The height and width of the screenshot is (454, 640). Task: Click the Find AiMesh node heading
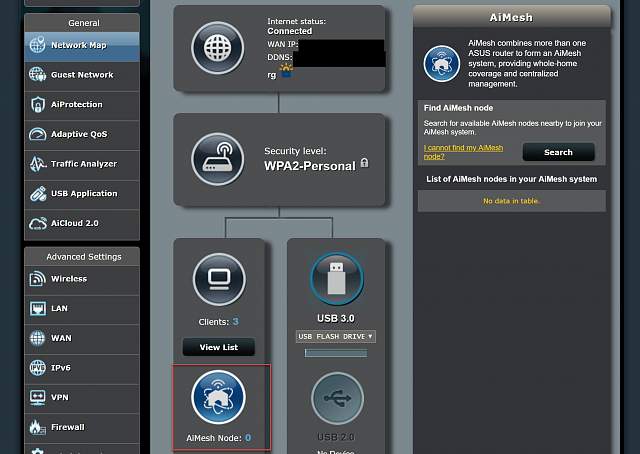pos(458,108)
